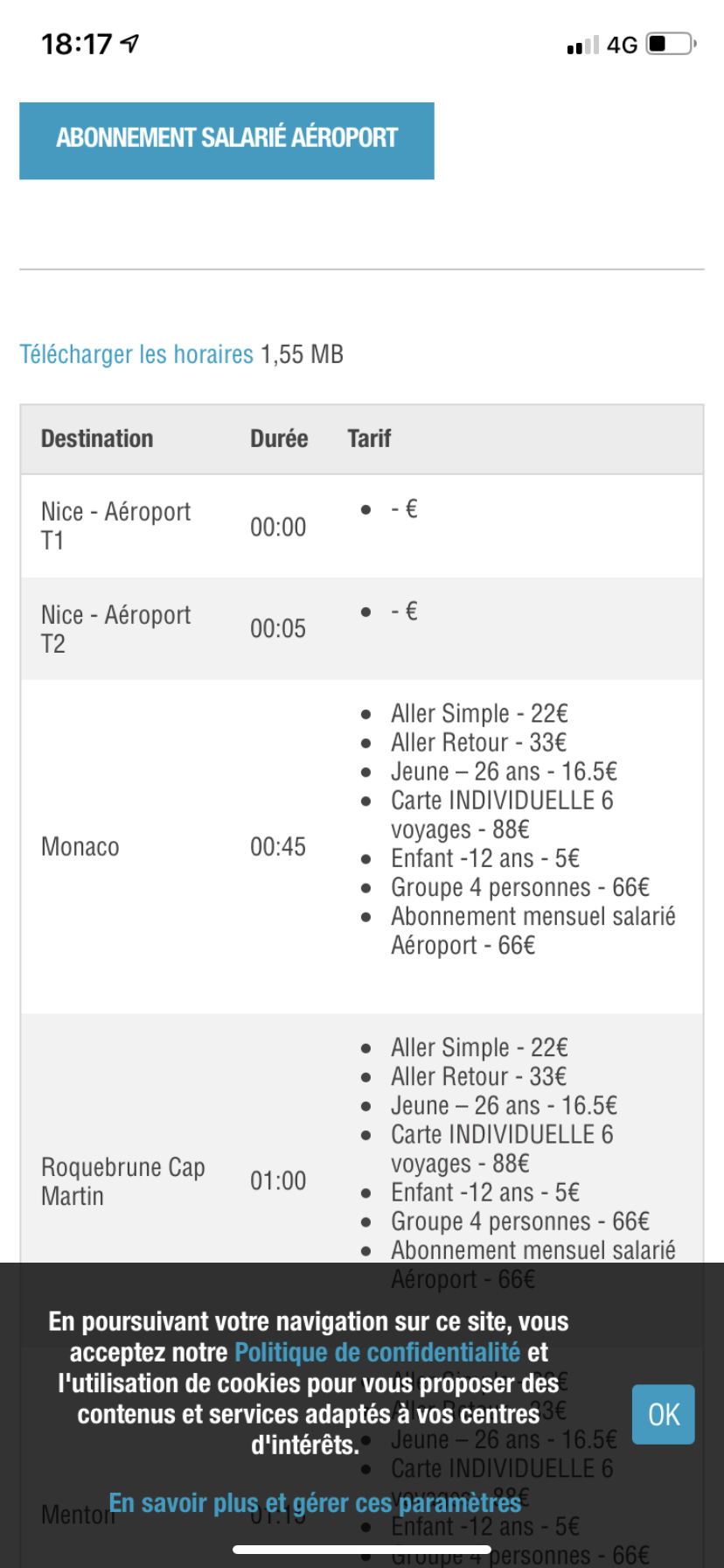Click Télécharger les horaires link
The image size is (724, 1568).
pyautogui.click(x=136, y=354)
